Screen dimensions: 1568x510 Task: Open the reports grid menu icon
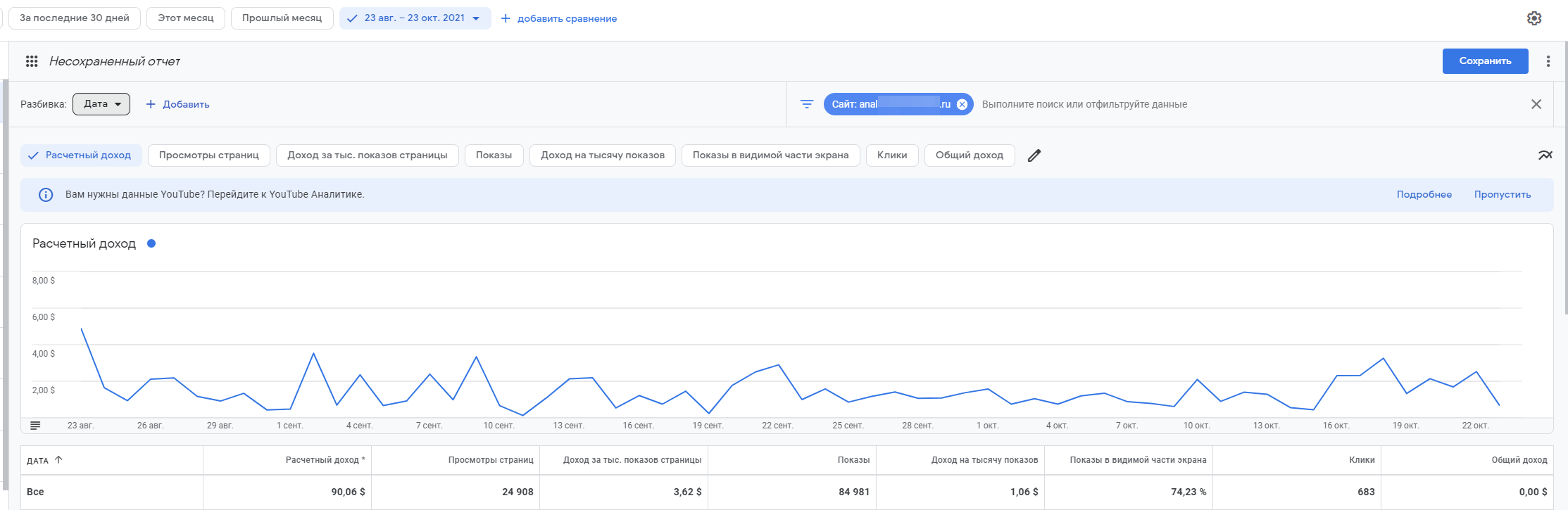tap(32, 61)
